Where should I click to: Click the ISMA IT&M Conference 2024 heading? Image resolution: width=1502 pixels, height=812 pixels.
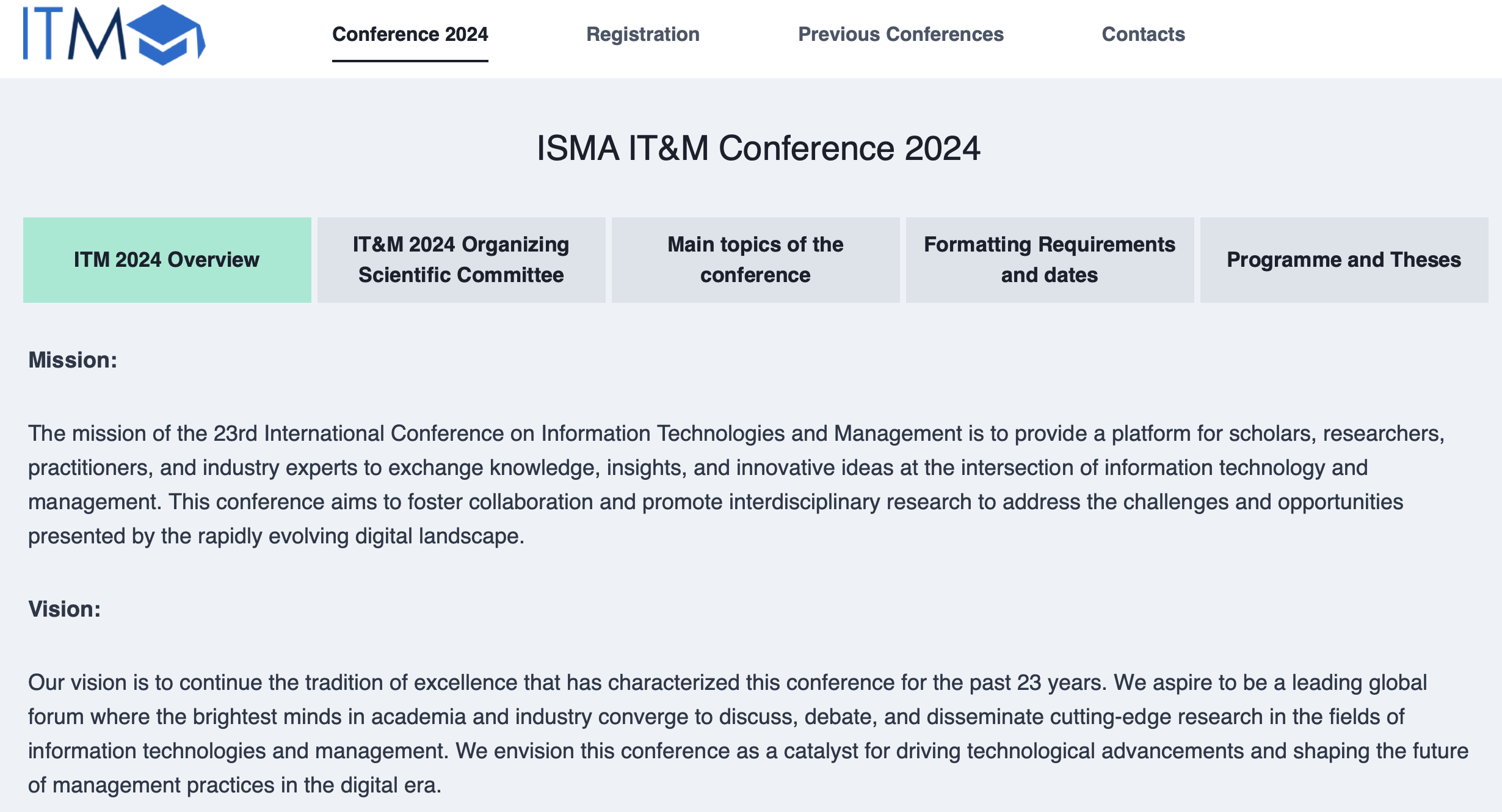click(758, 148)
